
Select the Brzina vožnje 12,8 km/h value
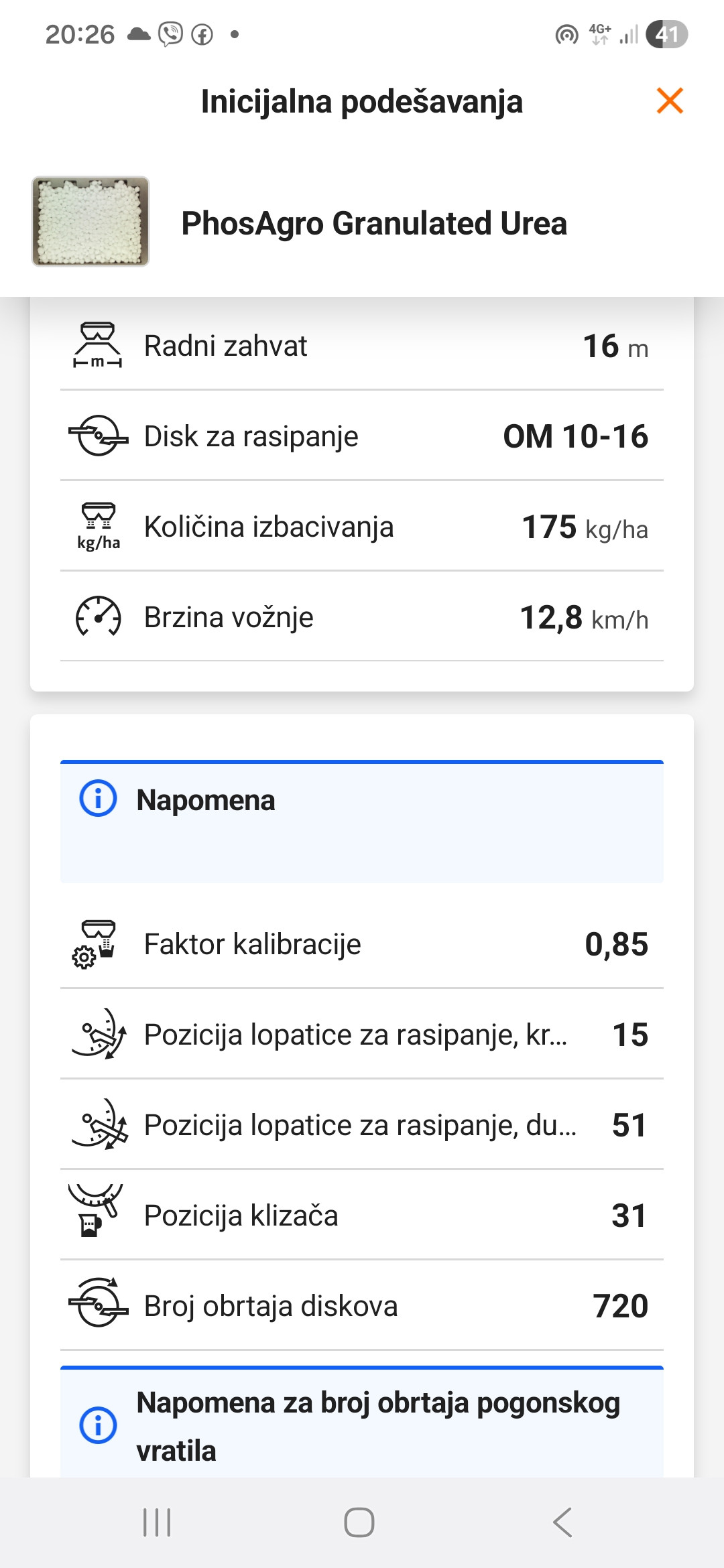pos(583,618)
